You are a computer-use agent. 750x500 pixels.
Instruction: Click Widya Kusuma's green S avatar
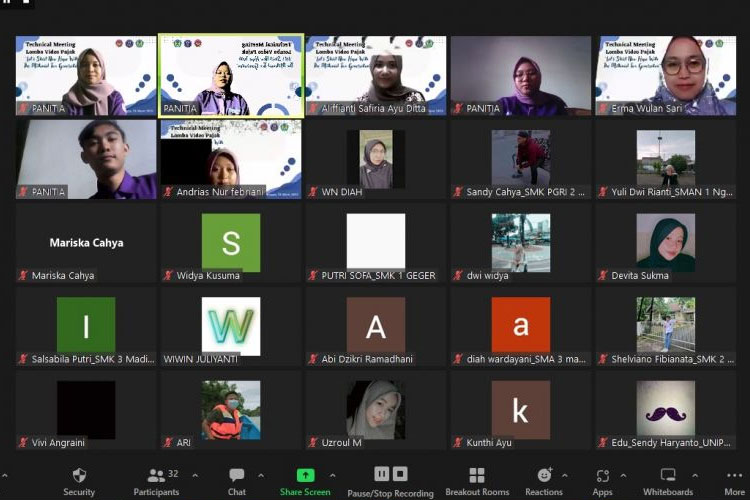click(231, 242)
